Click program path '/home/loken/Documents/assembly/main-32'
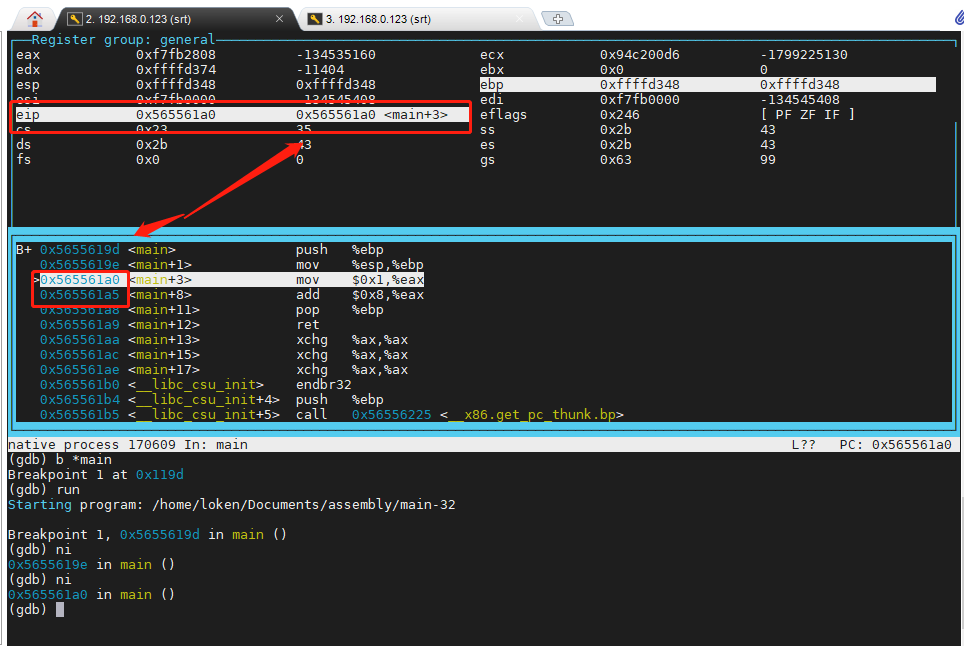The height and width of the screenshot is (651, 964). point(304,505)
